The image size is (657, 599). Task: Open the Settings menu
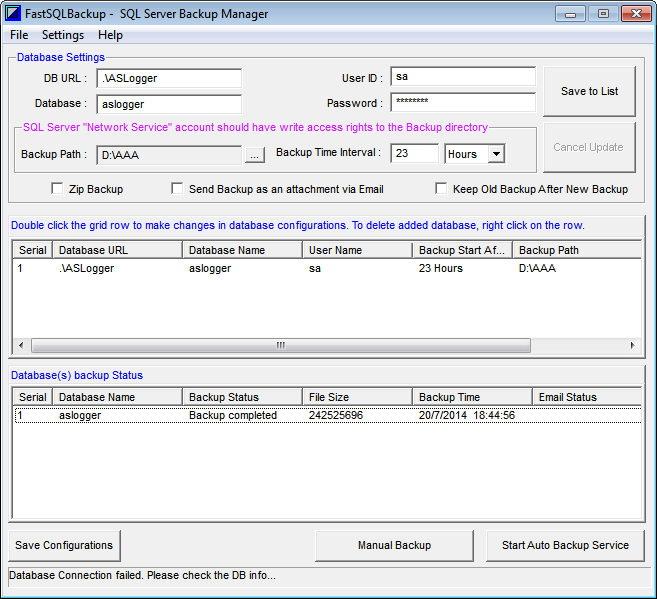tap(63, 35)
